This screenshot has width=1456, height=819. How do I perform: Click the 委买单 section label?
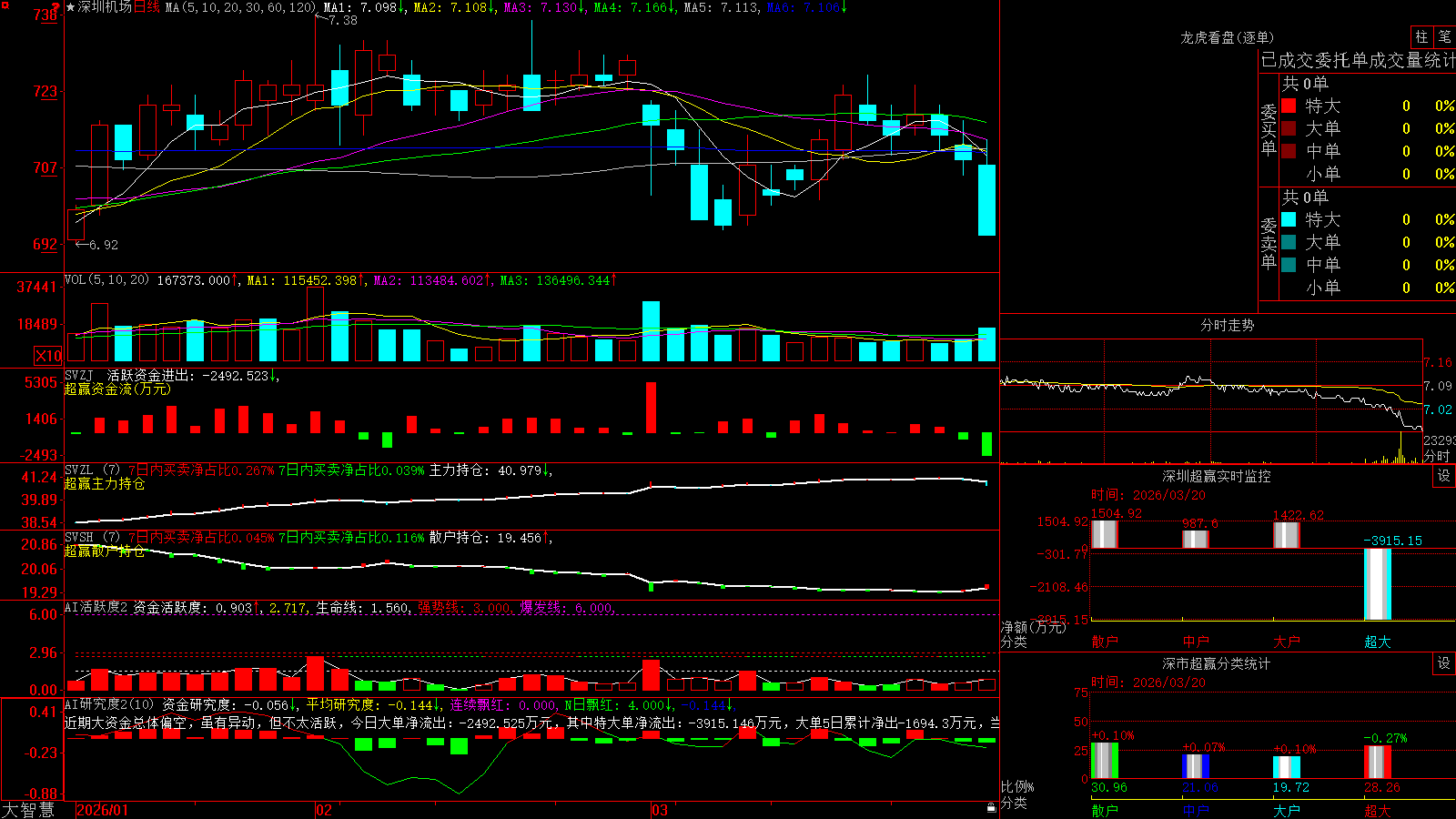(x=1269, y=129)
